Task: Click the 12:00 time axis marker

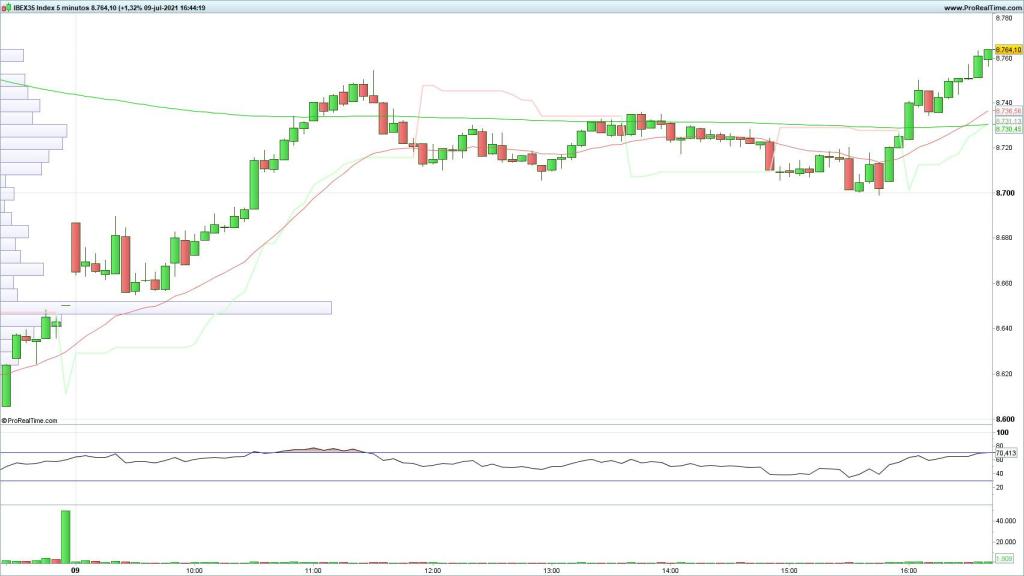Action: (432, 571)
